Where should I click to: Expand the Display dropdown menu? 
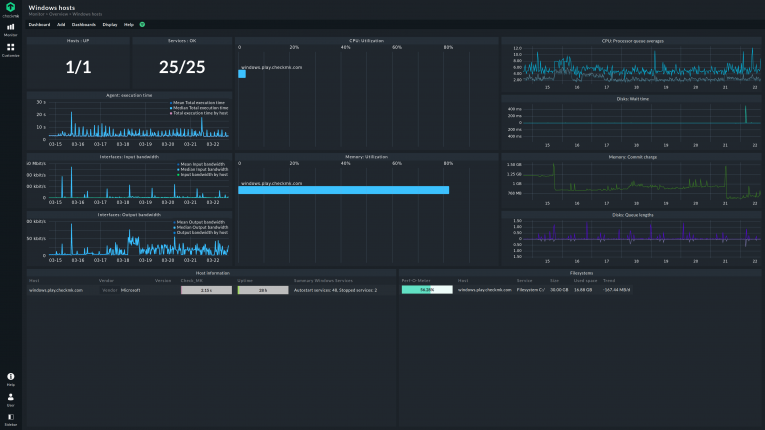[x=109, y=23]
